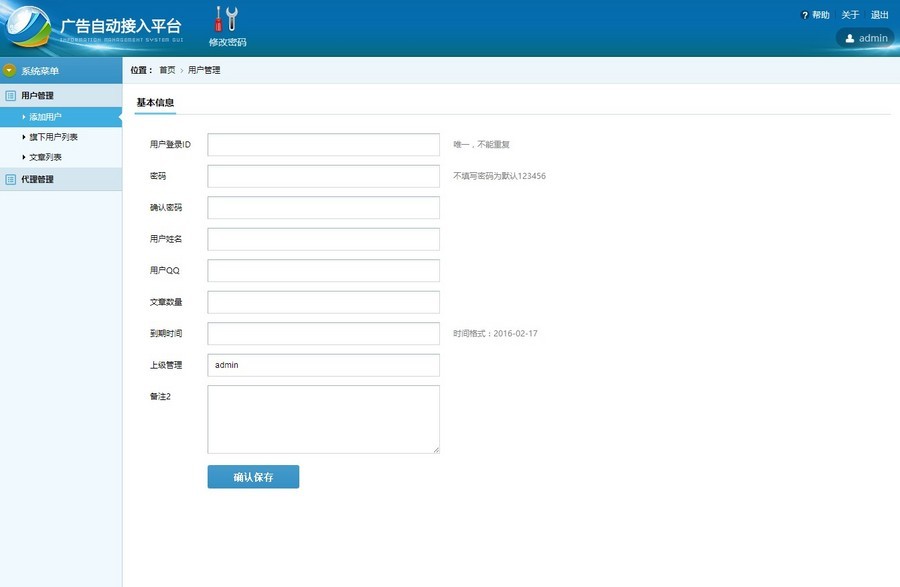Viewport: 900px width, 587px height.
Task: Go to 首页 in the breadcrumb
Action: (x=167, y=70)
